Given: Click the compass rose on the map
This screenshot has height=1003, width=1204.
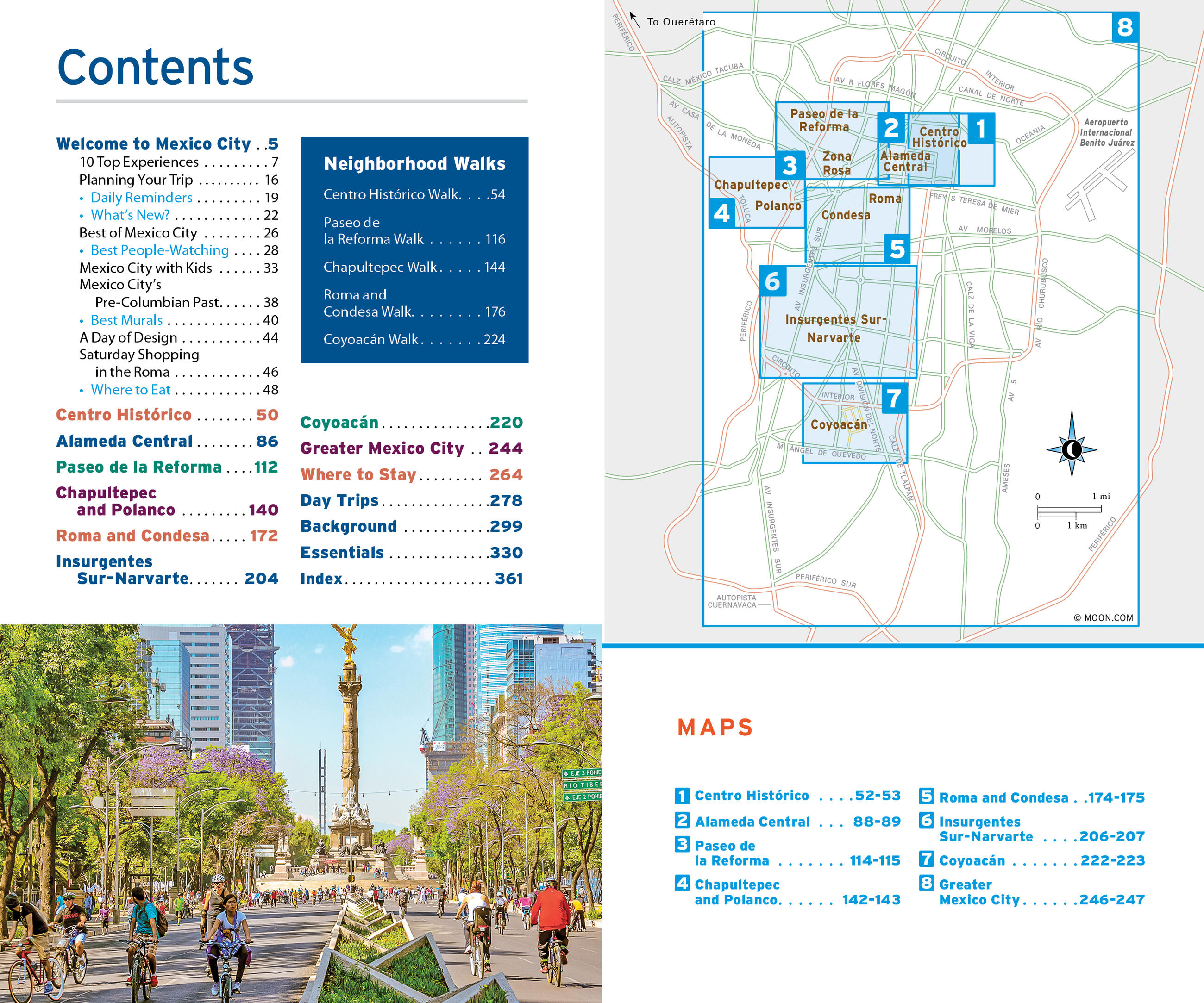Looking at the screenshot, I should 1071,449.
